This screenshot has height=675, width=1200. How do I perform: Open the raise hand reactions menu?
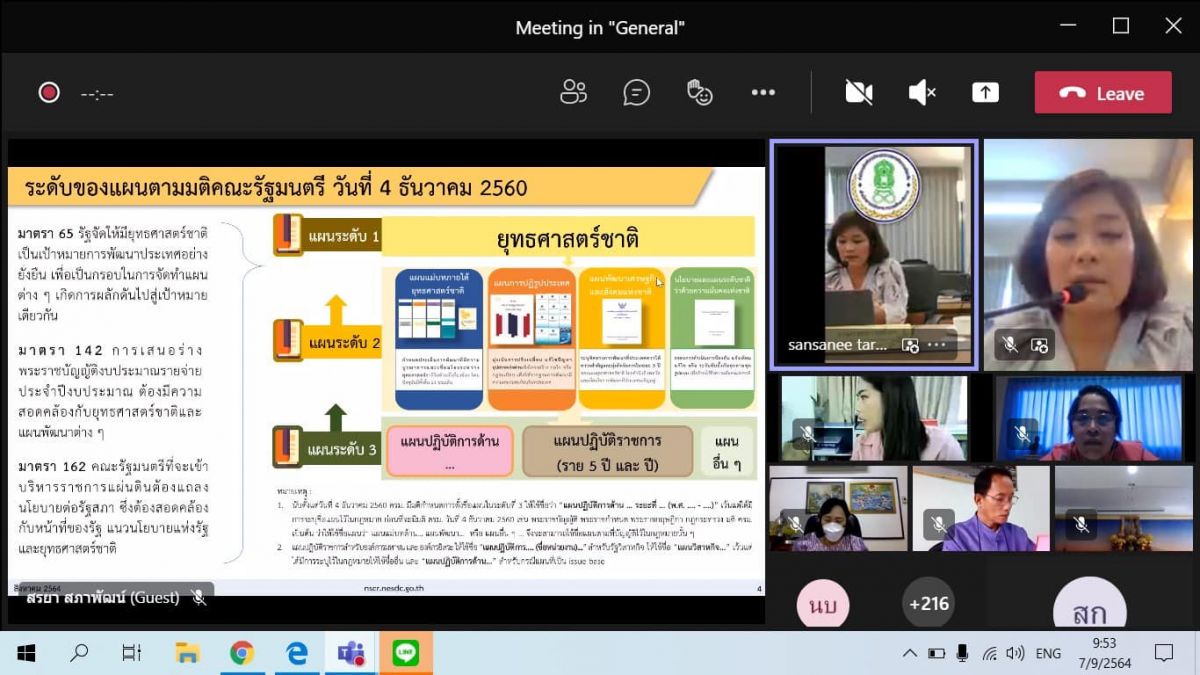pos(699,93)
